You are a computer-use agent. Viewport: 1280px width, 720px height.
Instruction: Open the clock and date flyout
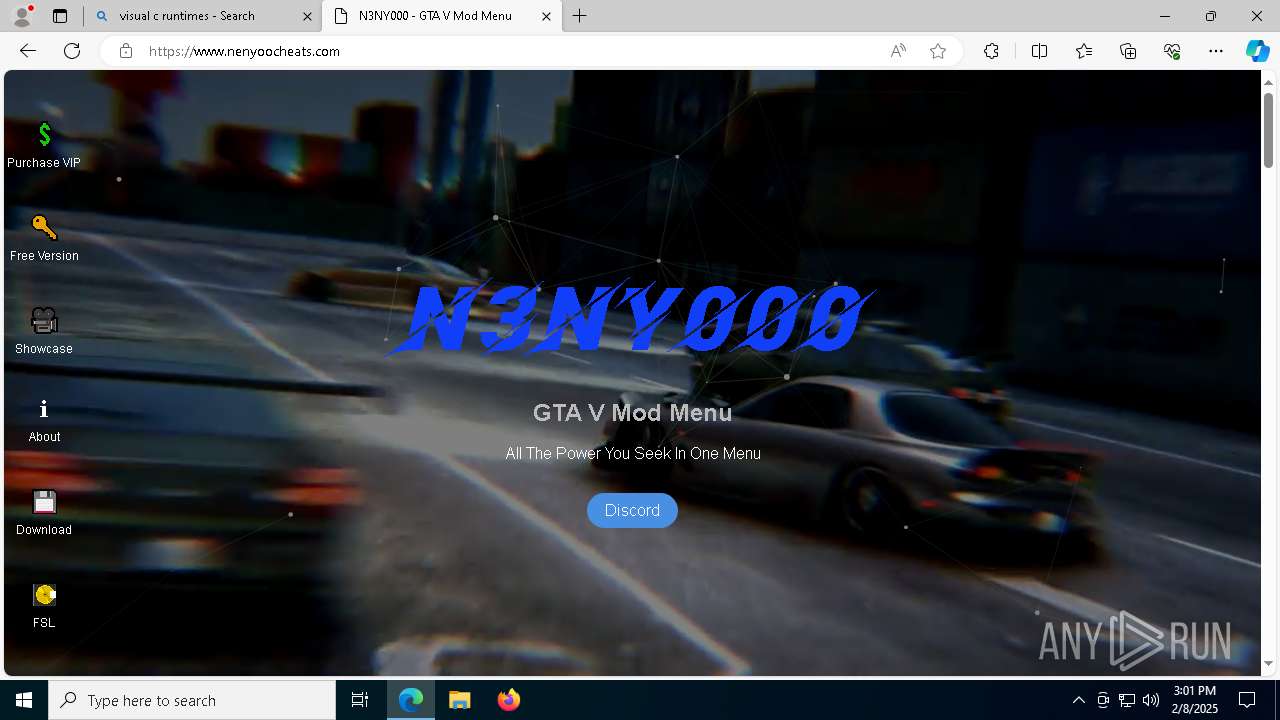[x=1194, y=700]
